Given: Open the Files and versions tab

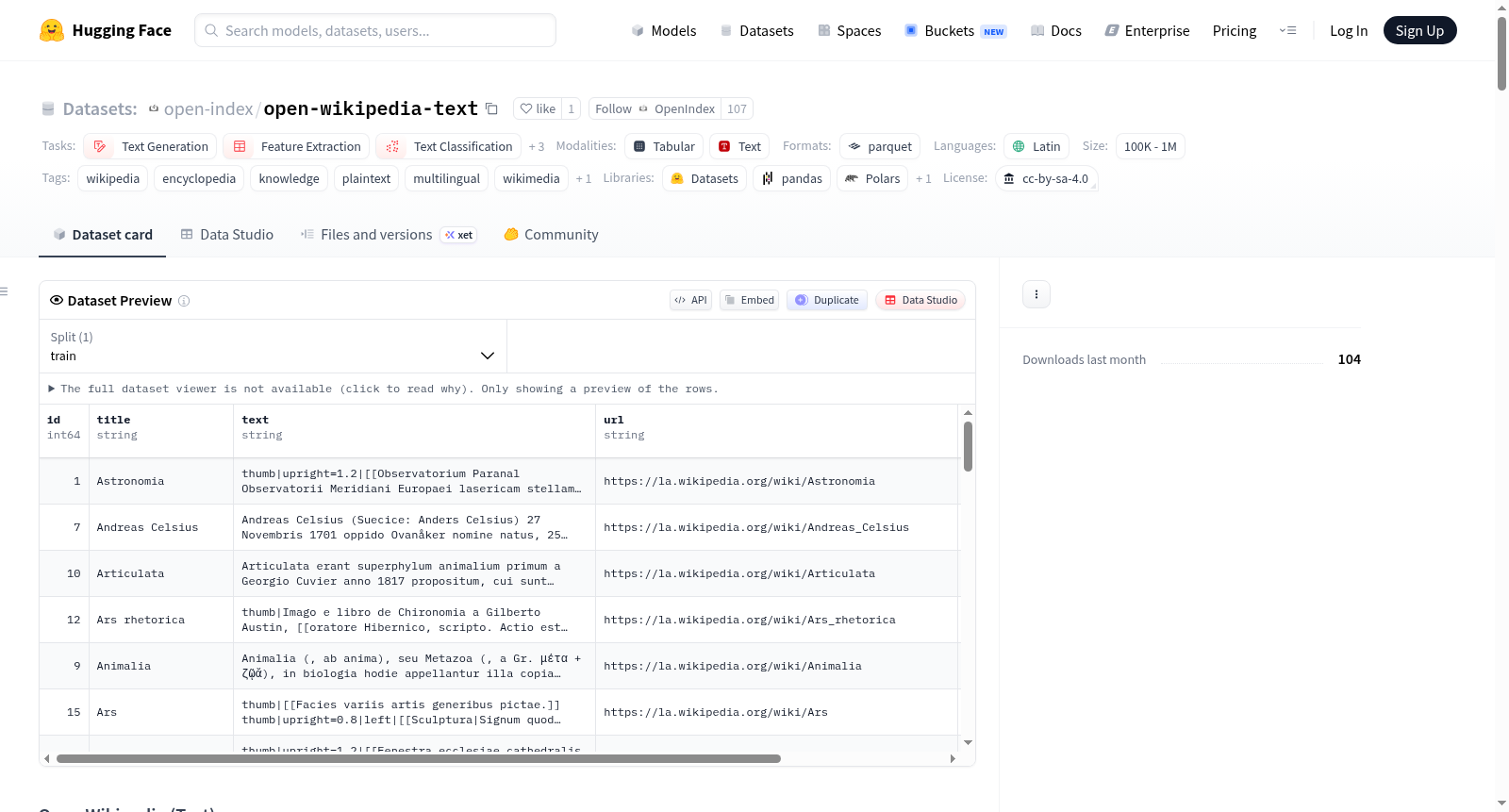Looking at the screenshot, I should pos(388,235).
